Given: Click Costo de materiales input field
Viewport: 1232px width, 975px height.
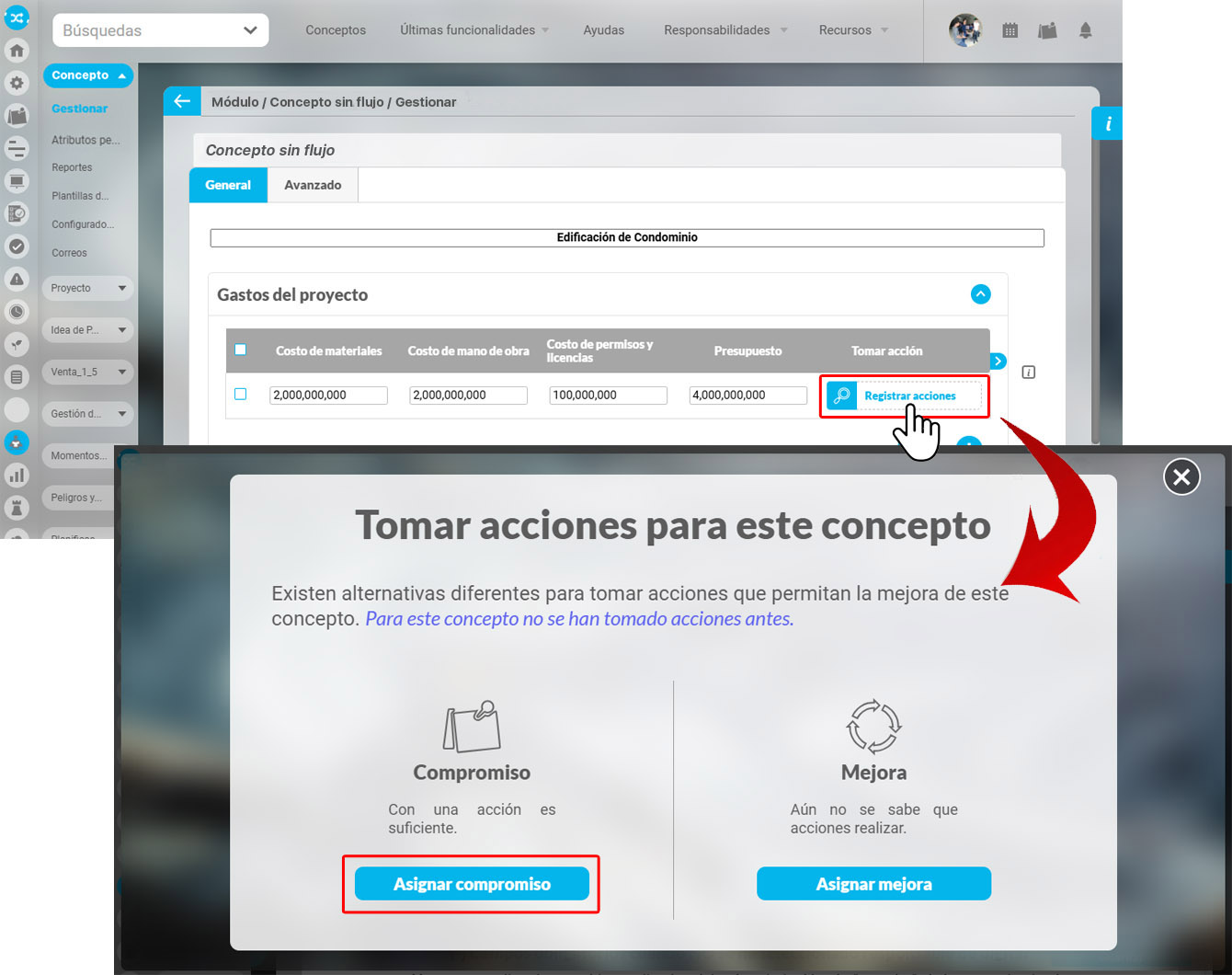Looking at the screenshot, I should [328, 395].
